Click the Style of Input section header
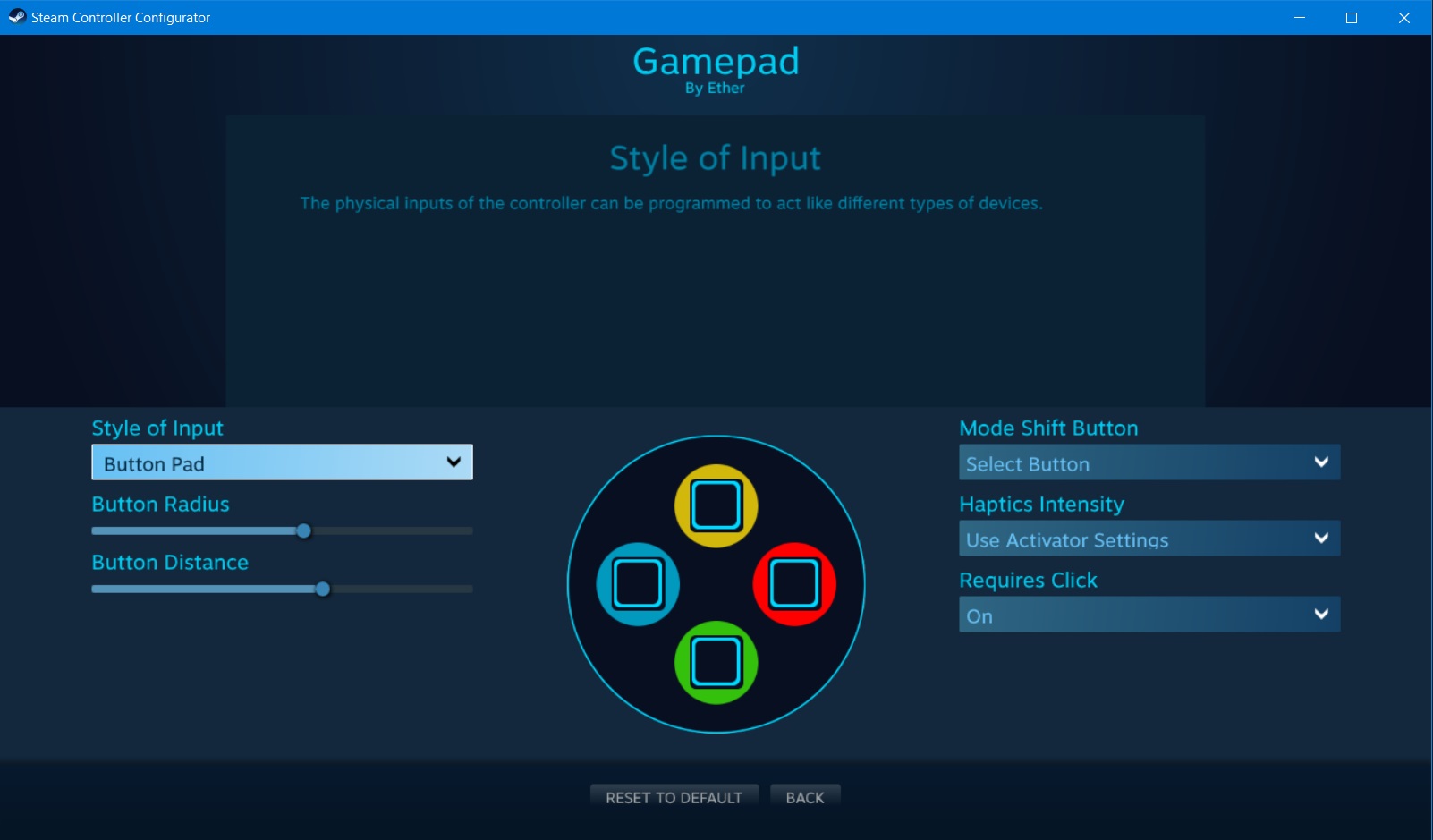Image resolution: width=1433 pixels, height=840 pixels. click(x=157, y=428)
